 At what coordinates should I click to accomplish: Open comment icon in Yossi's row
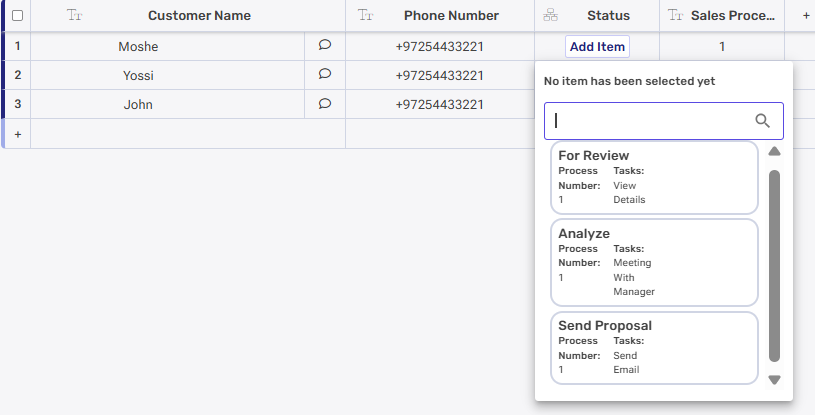pyautogui.click(x=324, y=74)
